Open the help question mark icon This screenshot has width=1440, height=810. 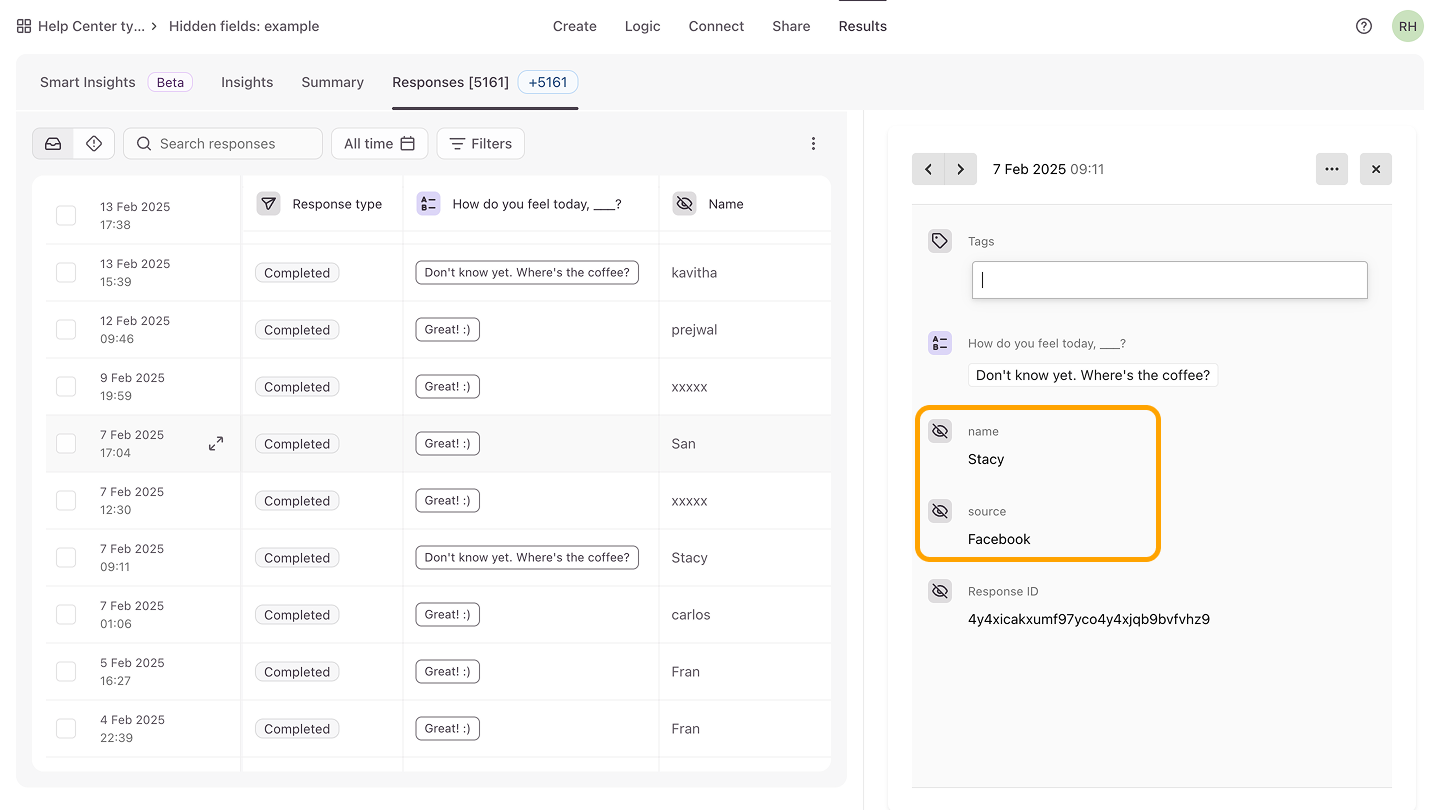click(x=1364, y=26)
